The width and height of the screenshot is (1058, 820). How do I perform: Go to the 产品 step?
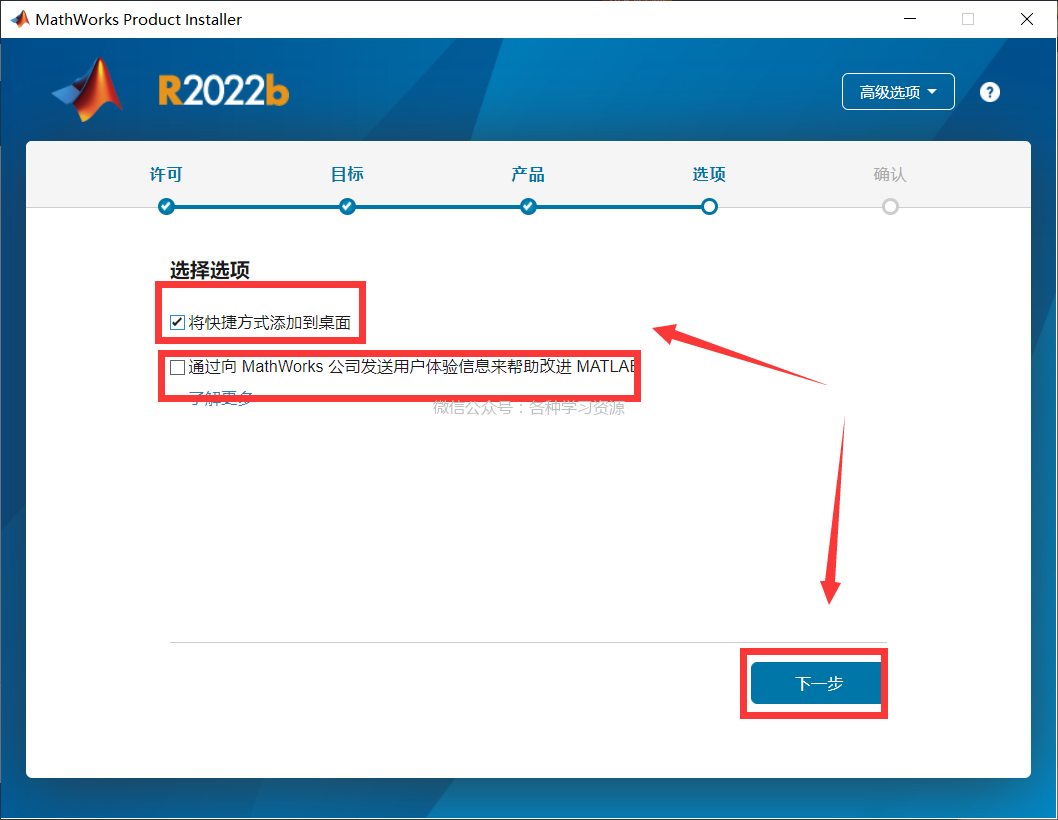pyautogui.click(x=528, y=174)
